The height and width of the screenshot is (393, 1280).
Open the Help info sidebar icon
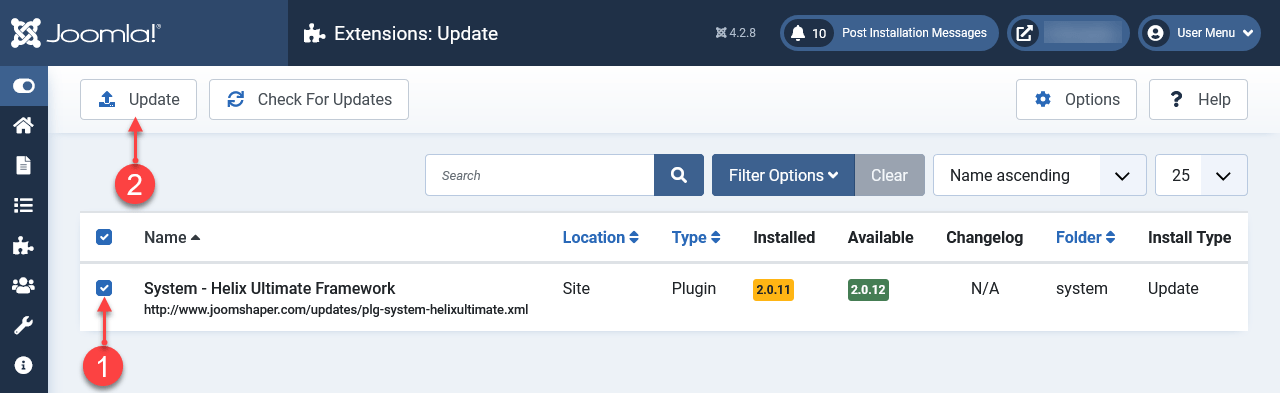tap(23, 365)
